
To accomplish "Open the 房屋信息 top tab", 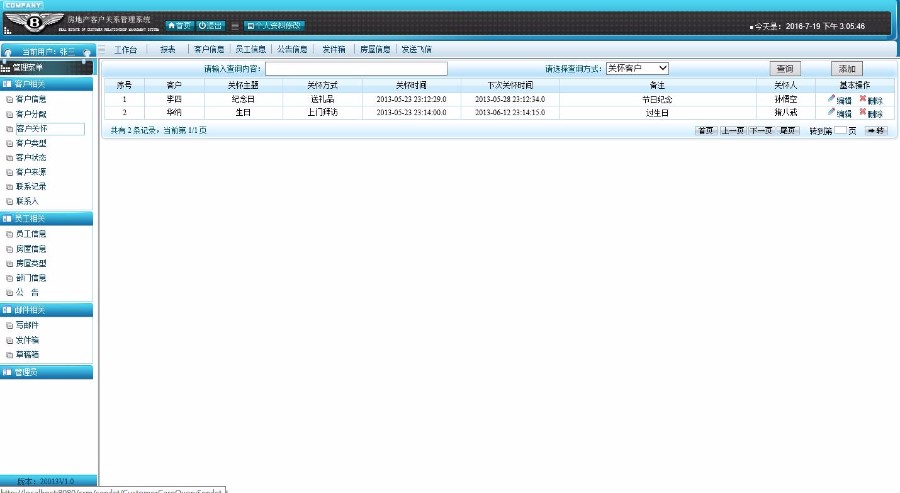I will coord(375,50).
